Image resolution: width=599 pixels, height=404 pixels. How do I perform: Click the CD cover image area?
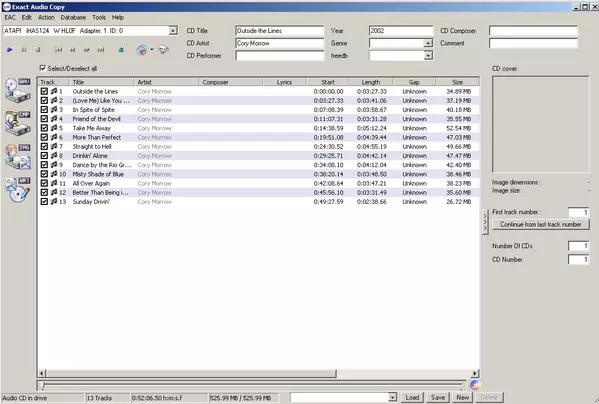tap(541, 124)
